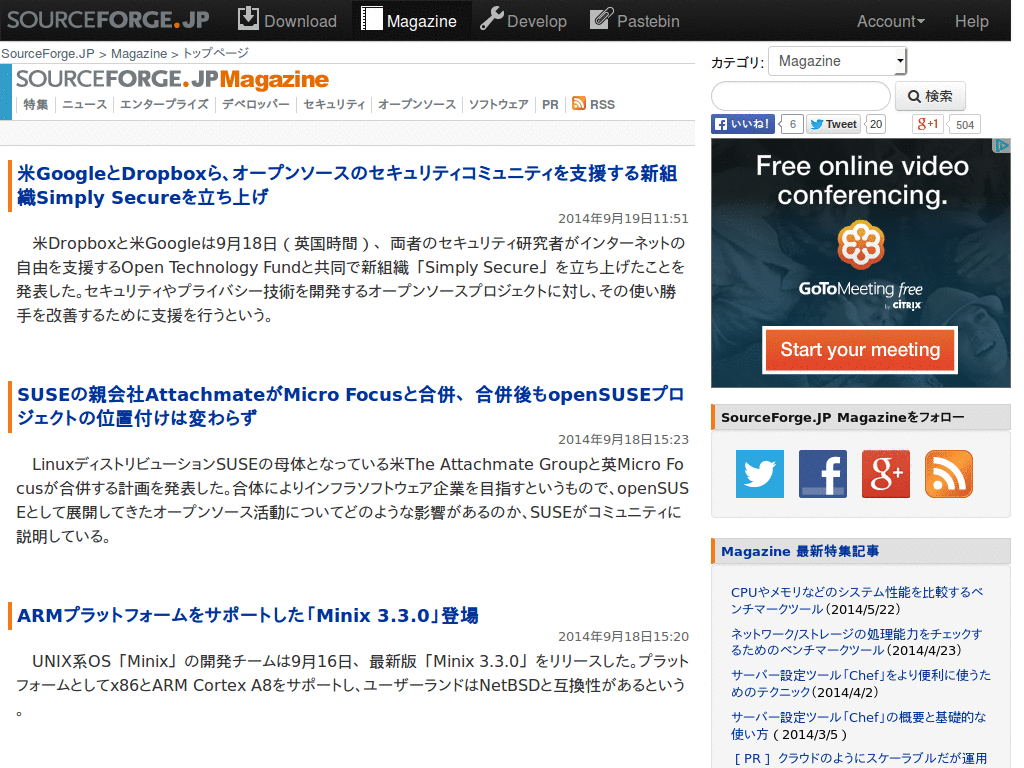The width and height of the screenshot is (1024, 768).
Task: Open ネットワーク/ストレージ benchmark feature link
Action: [x=856, y=642]
